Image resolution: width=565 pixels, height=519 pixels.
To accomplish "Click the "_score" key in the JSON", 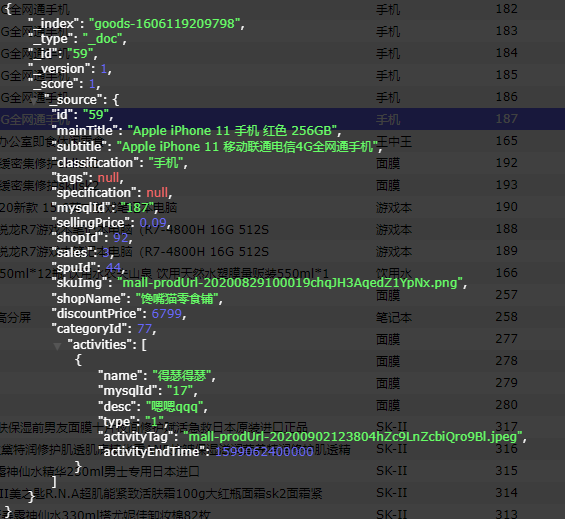I will [56, 84].
